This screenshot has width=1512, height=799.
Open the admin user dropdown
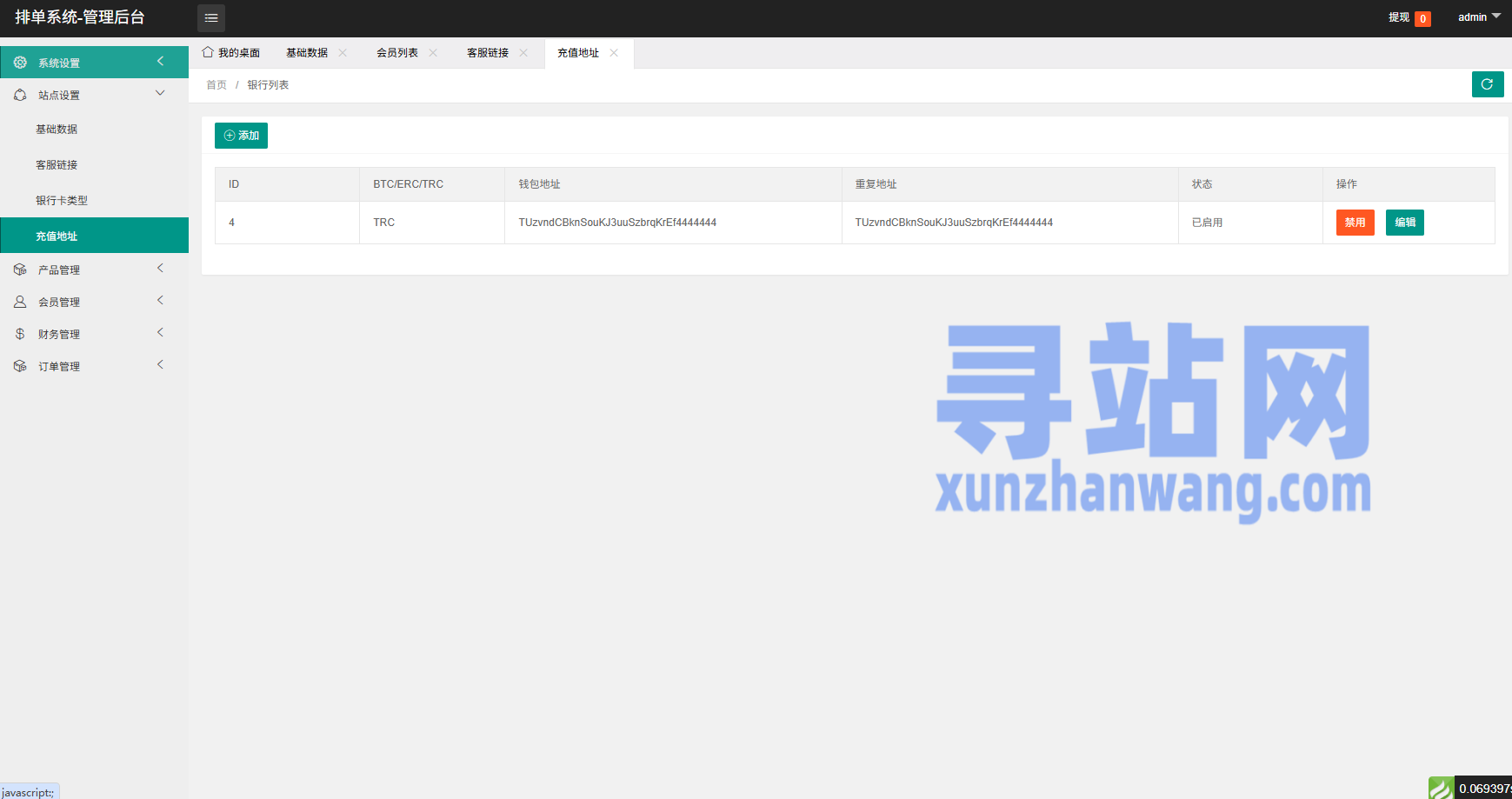click(x=1478, y=17)
